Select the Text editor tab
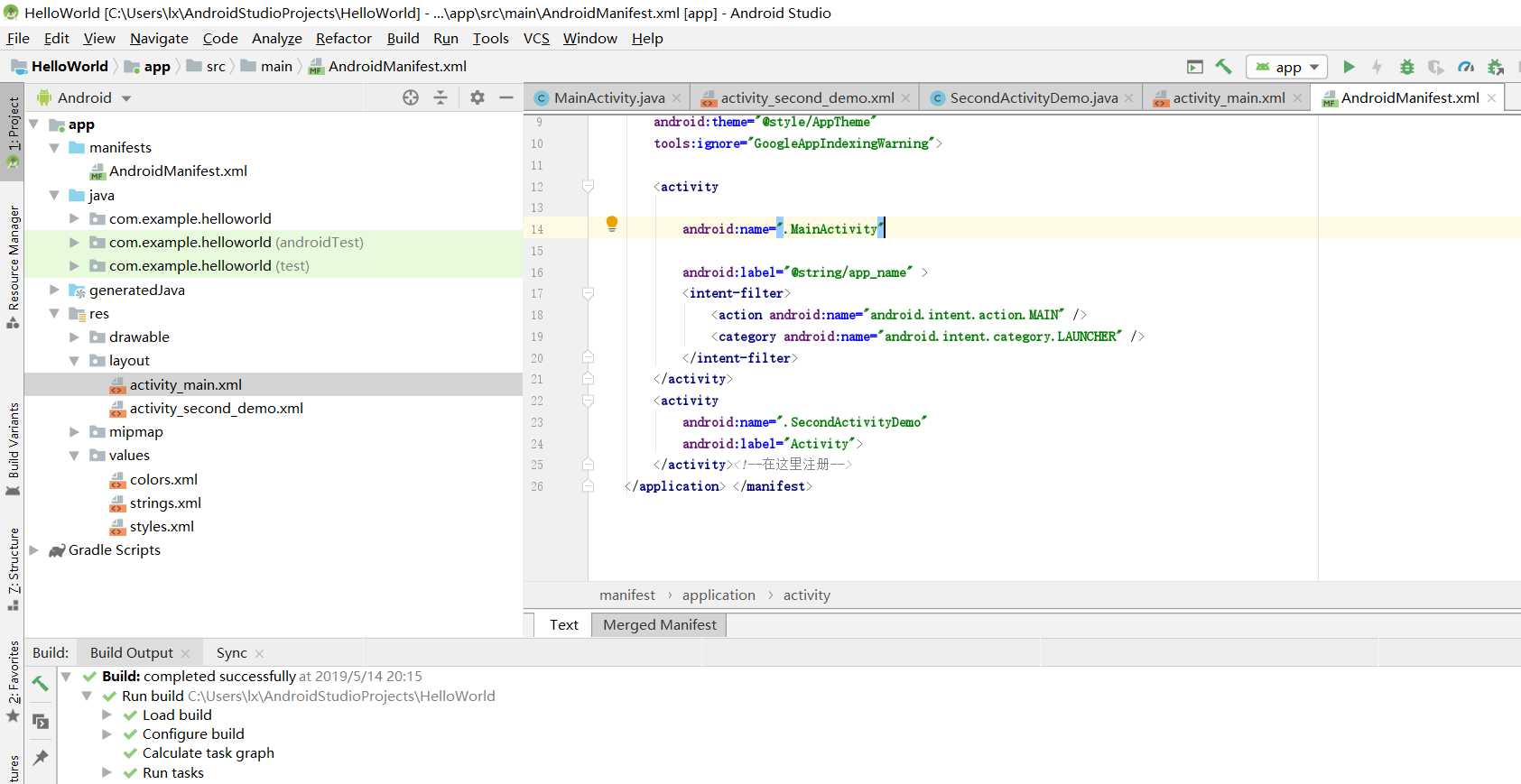The image size is (1521, 784). coord(563,624)
